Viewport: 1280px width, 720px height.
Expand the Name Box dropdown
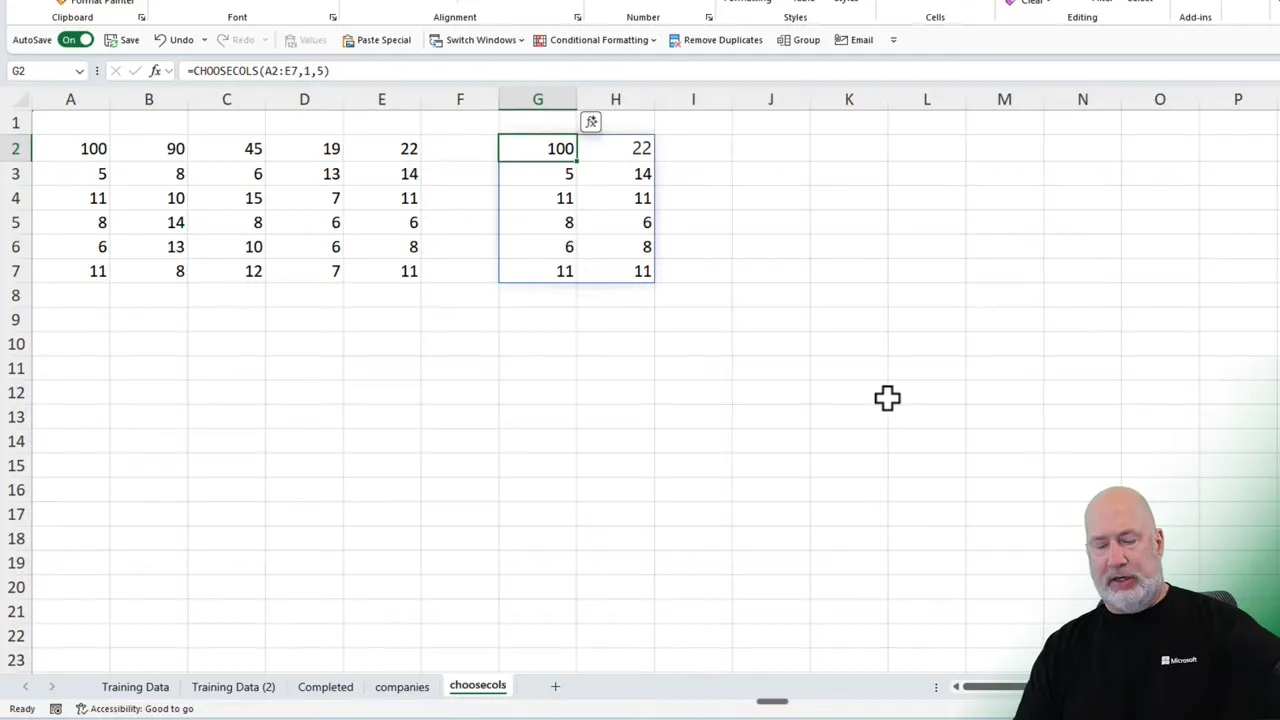[79, 71]
